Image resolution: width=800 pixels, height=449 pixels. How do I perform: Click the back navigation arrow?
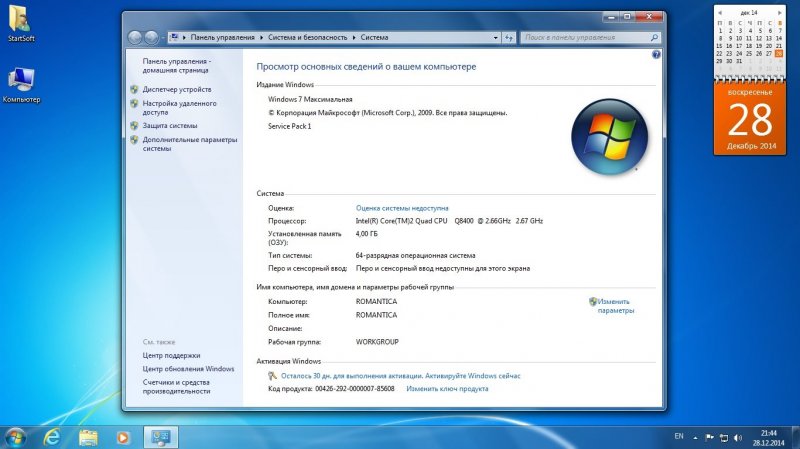point(135,37)
